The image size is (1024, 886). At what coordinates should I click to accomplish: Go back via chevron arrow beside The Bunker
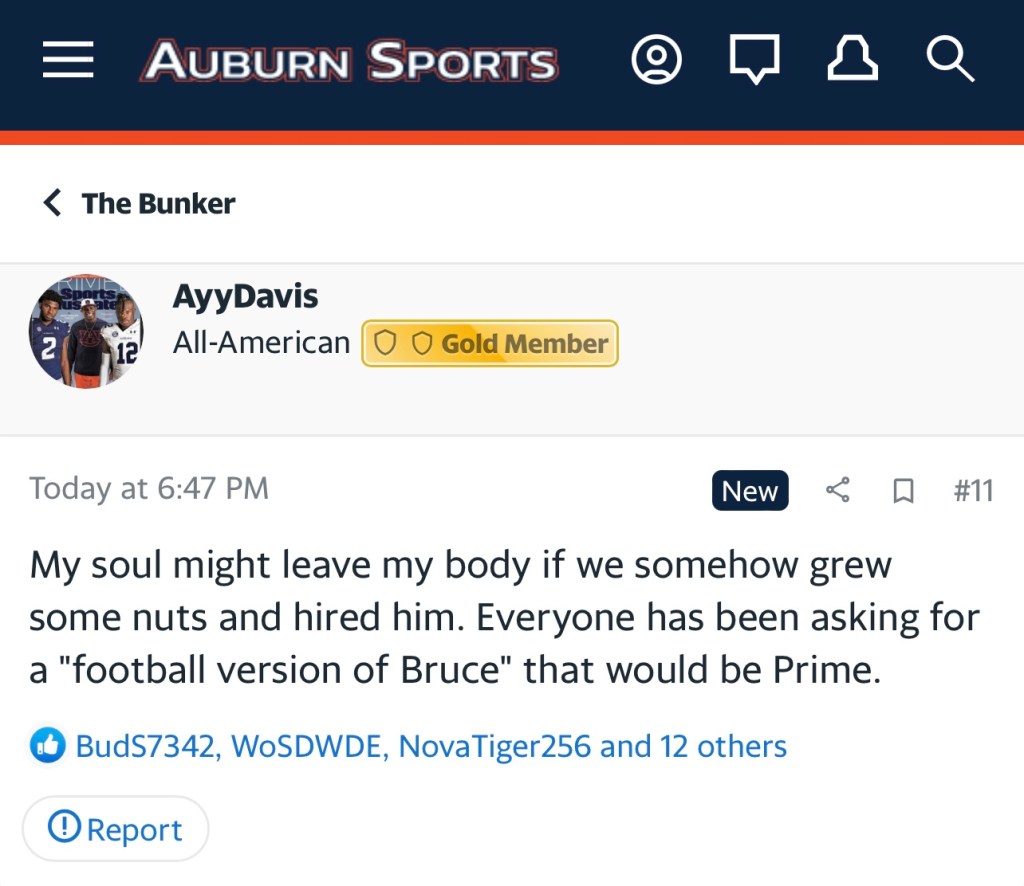coord(52,203)
